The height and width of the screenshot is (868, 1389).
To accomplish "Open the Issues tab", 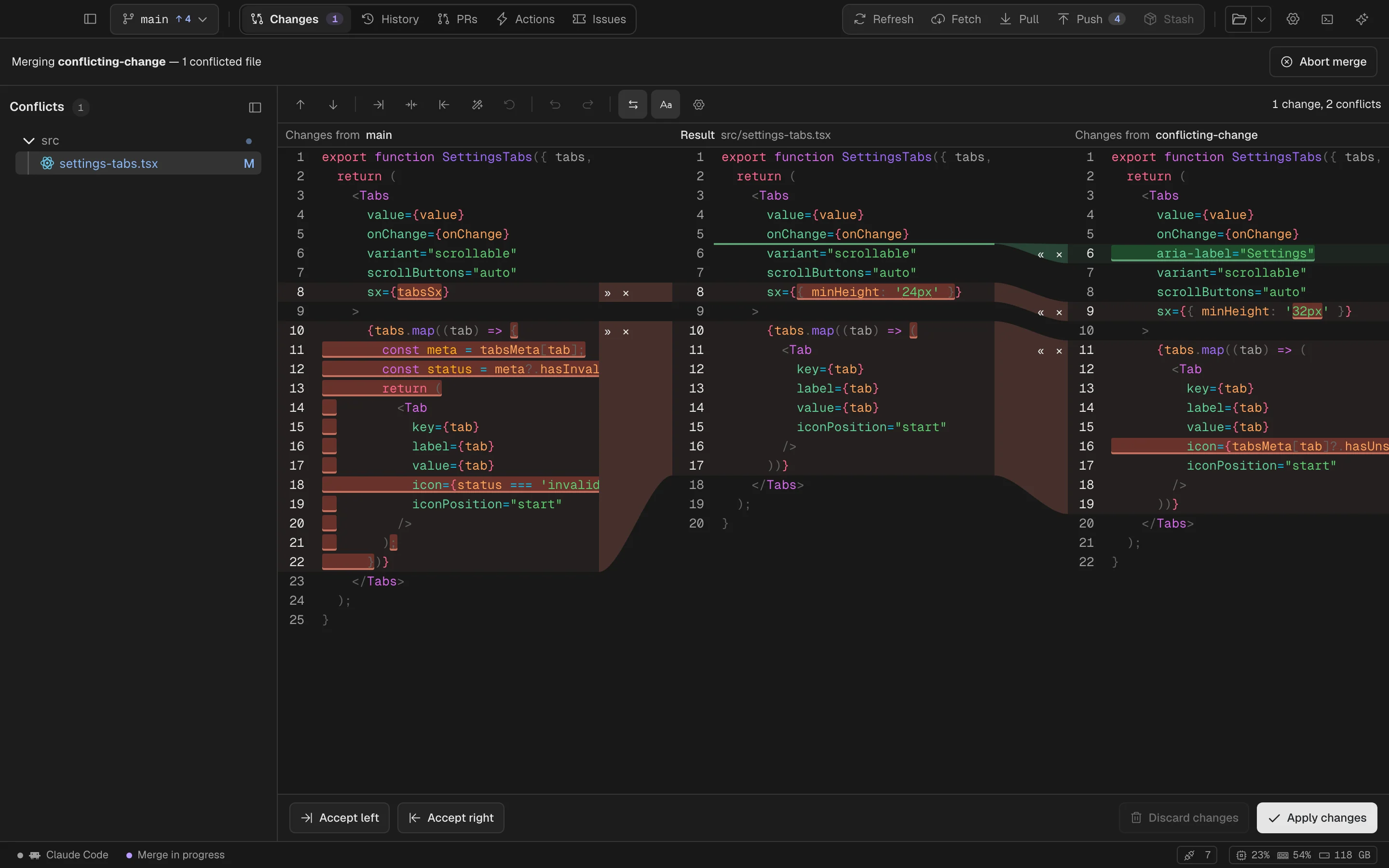I will [x=599, y=19].
